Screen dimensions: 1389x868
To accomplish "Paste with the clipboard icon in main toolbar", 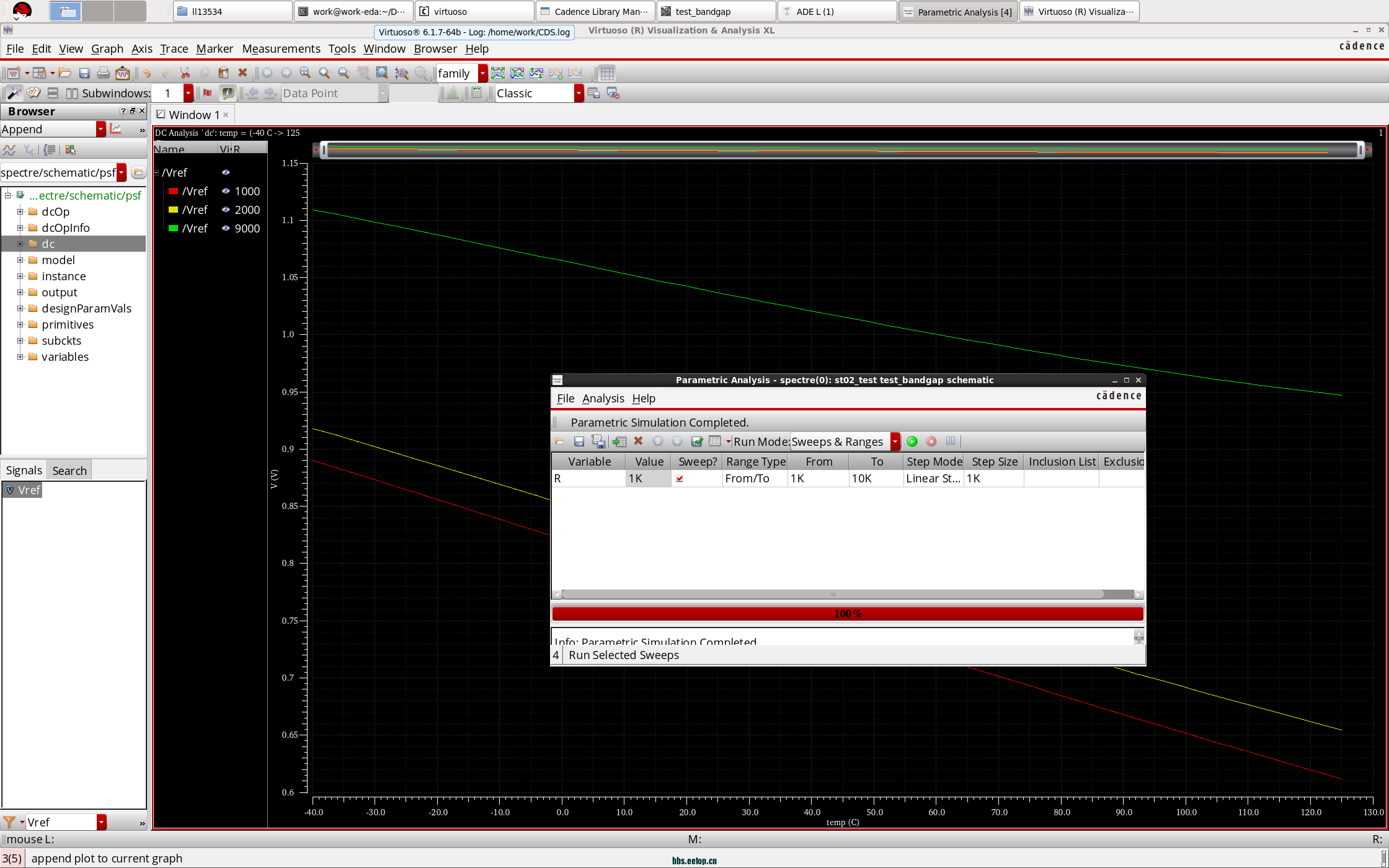I will point(224,73).
